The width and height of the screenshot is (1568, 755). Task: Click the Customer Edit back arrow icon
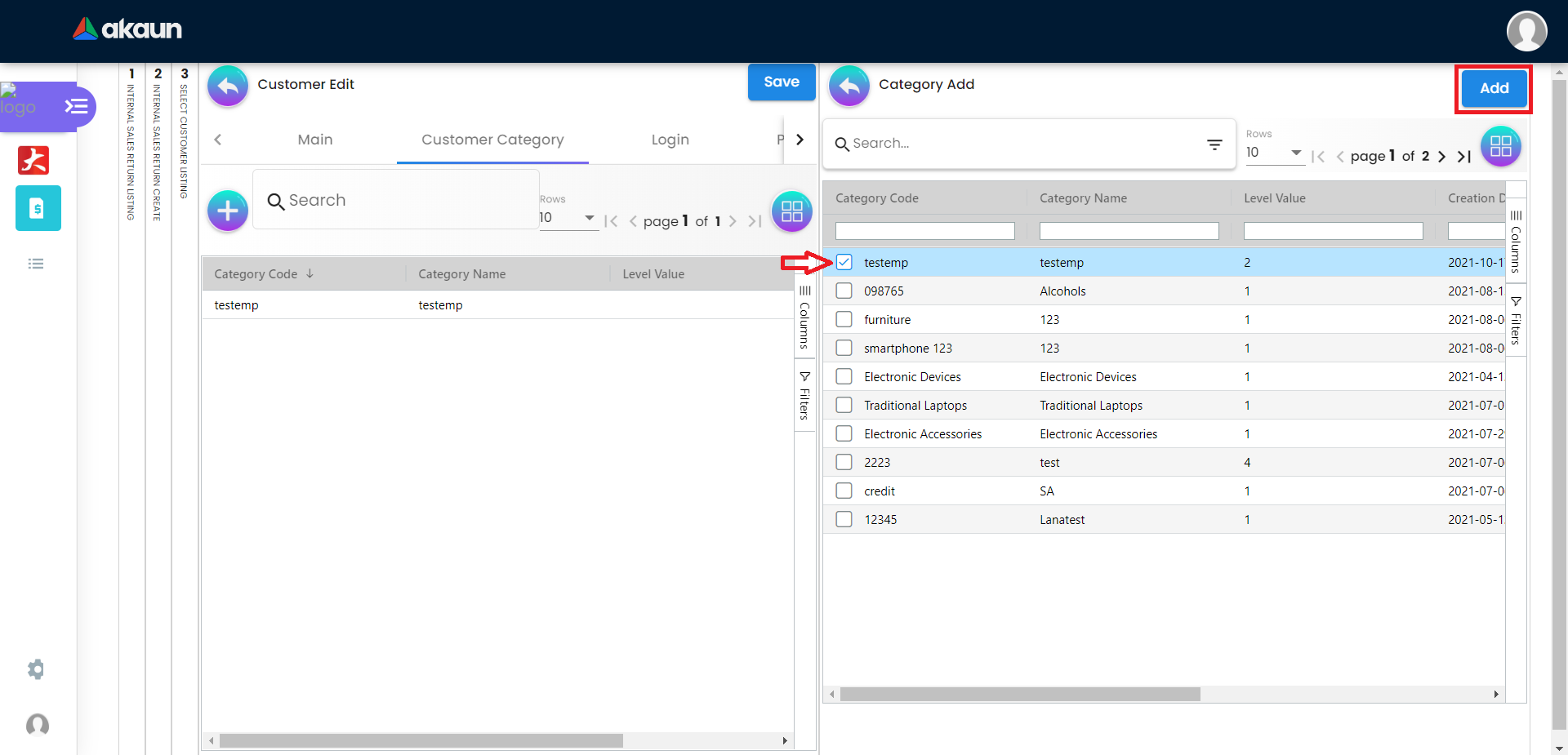(x=227, y=86)
